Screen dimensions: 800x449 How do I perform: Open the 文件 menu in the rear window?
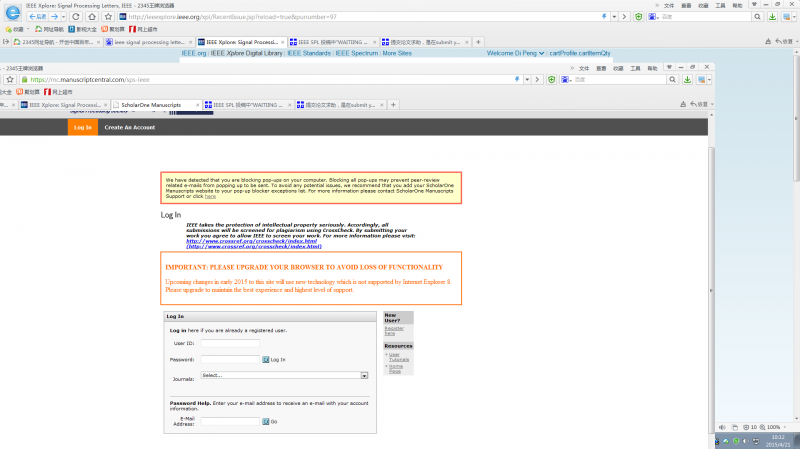tap(669, 5)
